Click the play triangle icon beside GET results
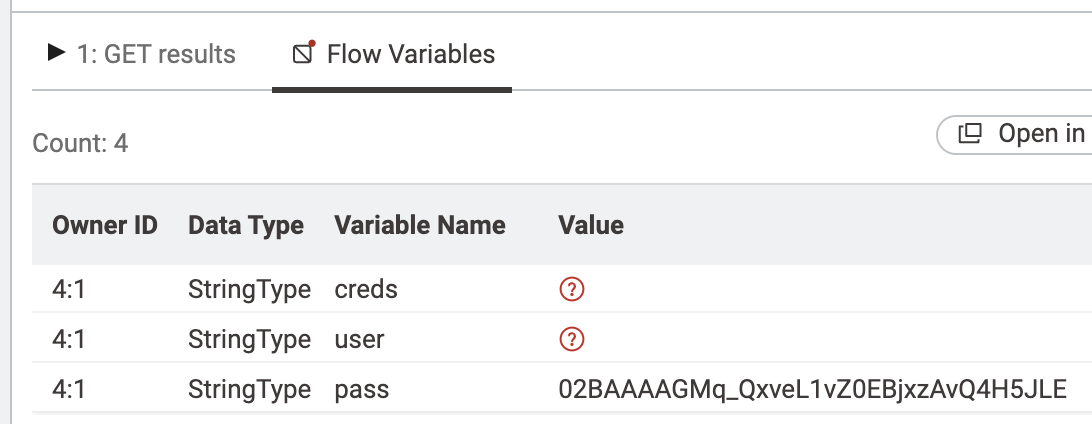 57,53
